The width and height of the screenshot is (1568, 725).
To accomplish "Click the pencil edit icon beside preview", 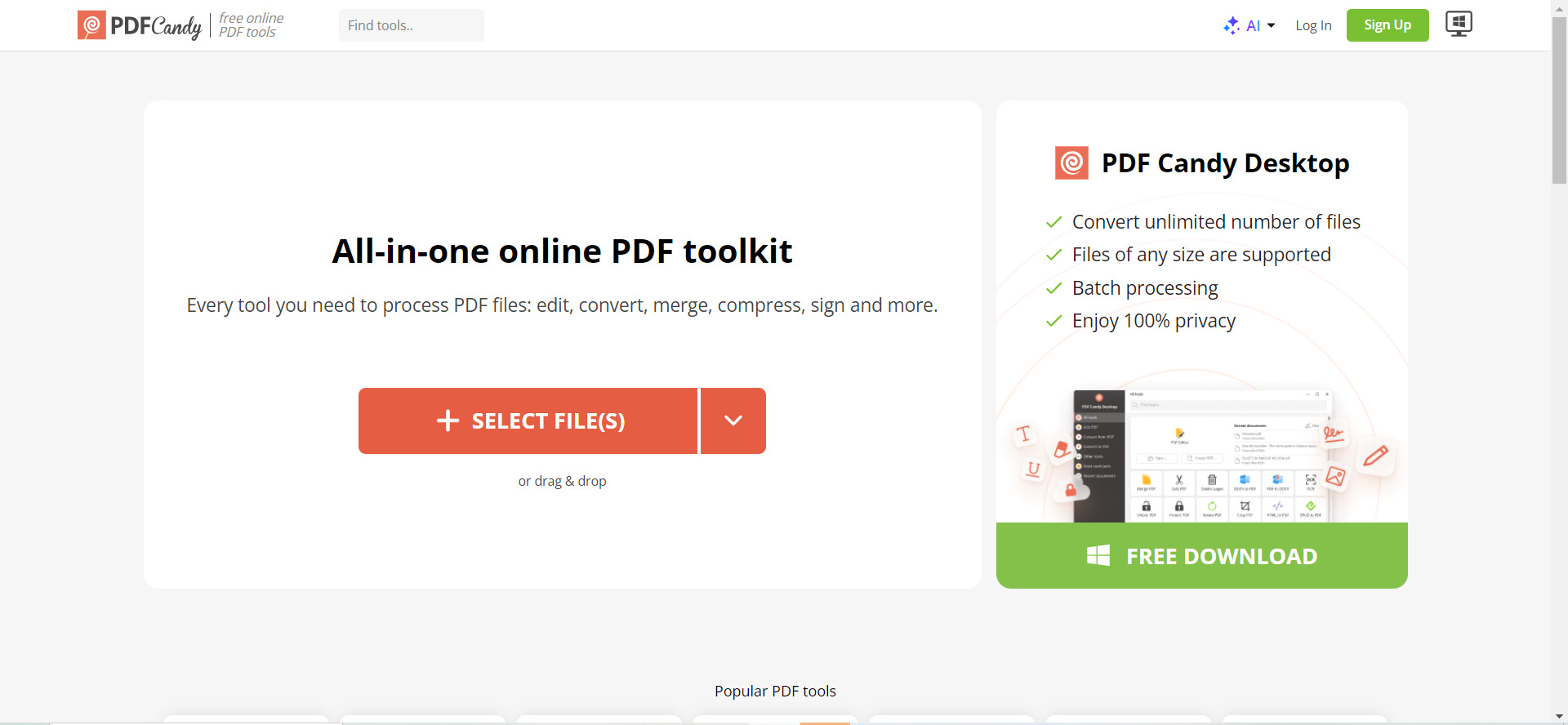I will pos(1376,456).
